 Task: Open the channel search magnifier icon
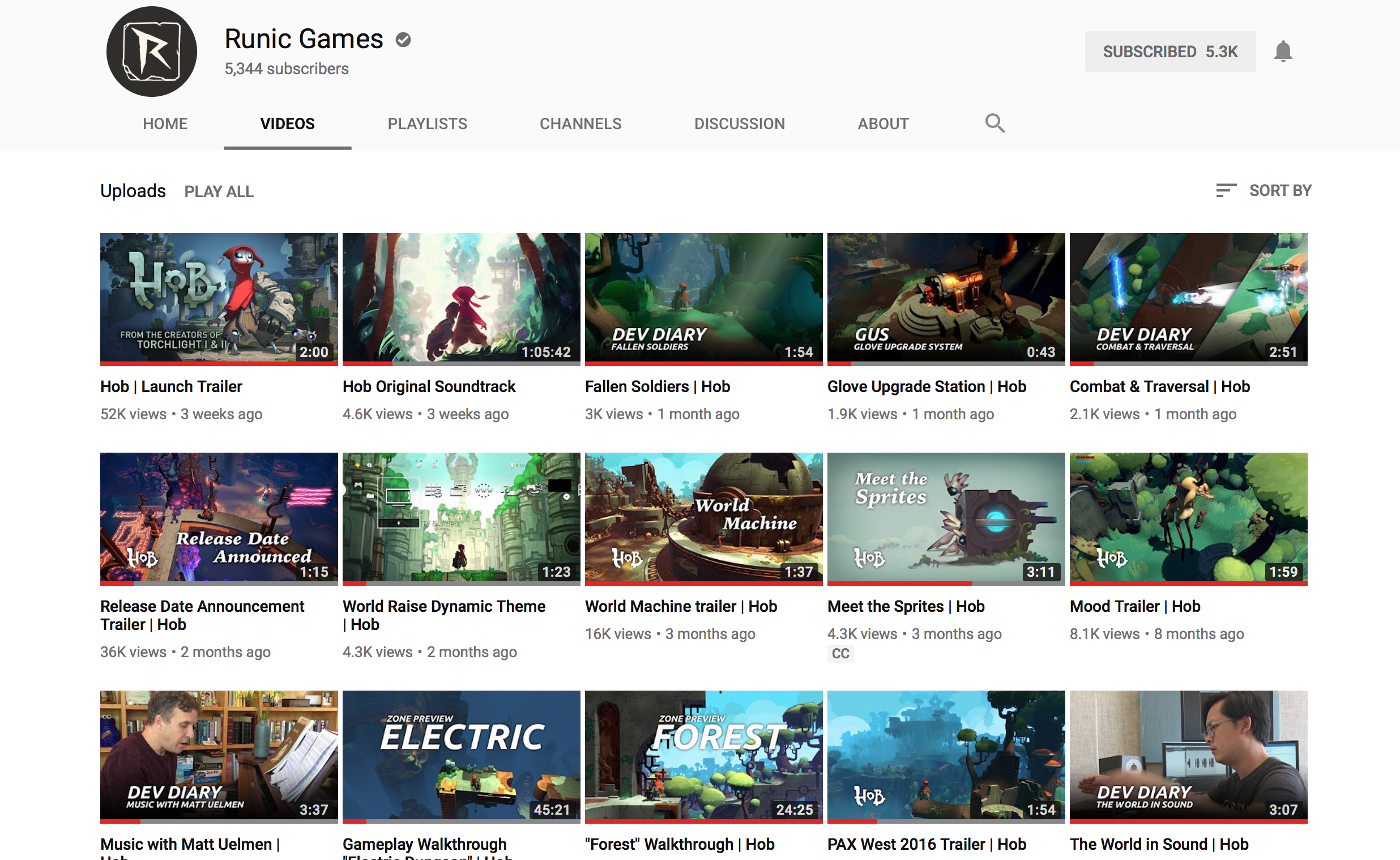point(994,123)
